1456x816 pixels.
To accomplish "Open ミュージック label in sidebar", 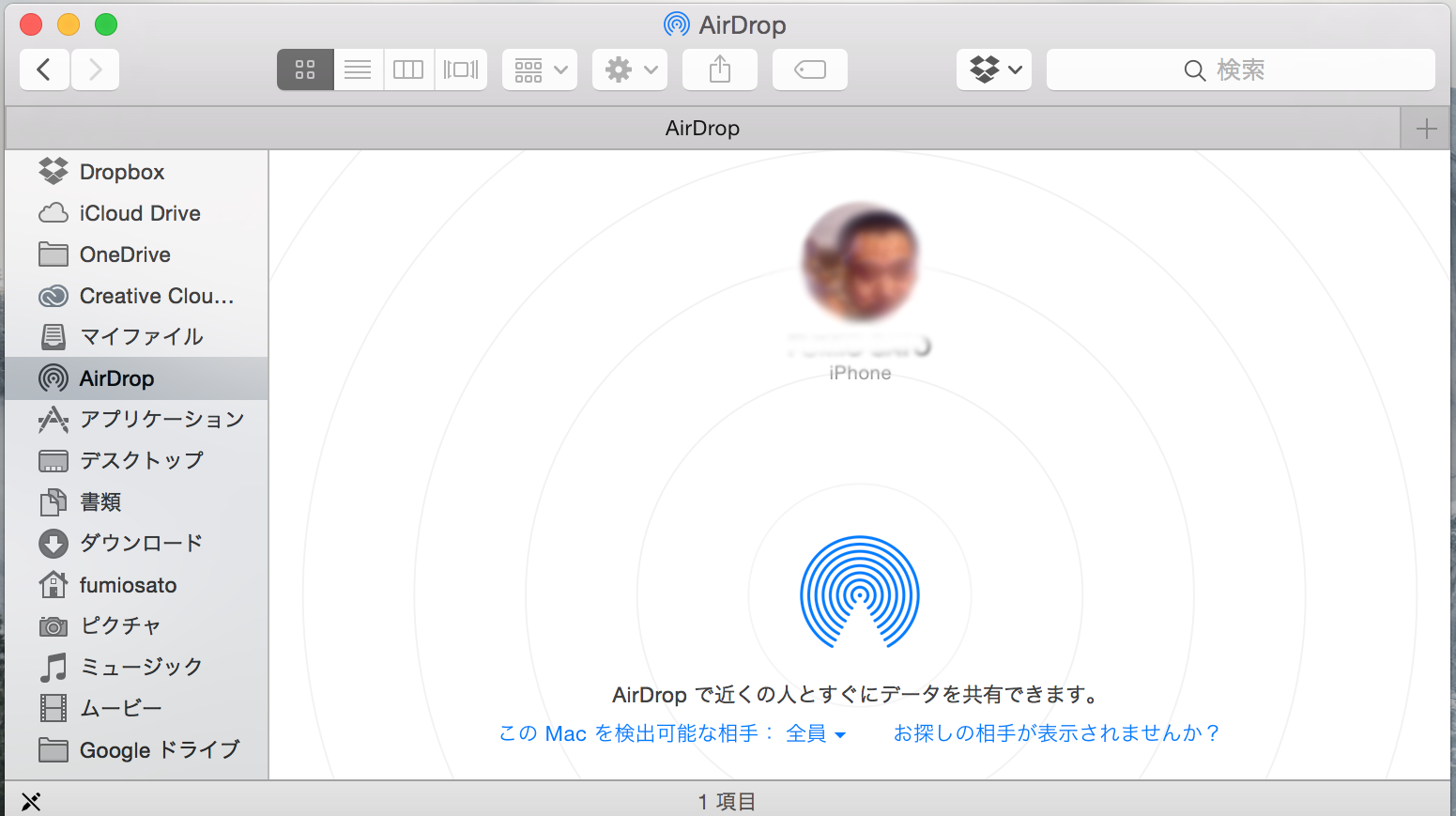I will point(142,668).
